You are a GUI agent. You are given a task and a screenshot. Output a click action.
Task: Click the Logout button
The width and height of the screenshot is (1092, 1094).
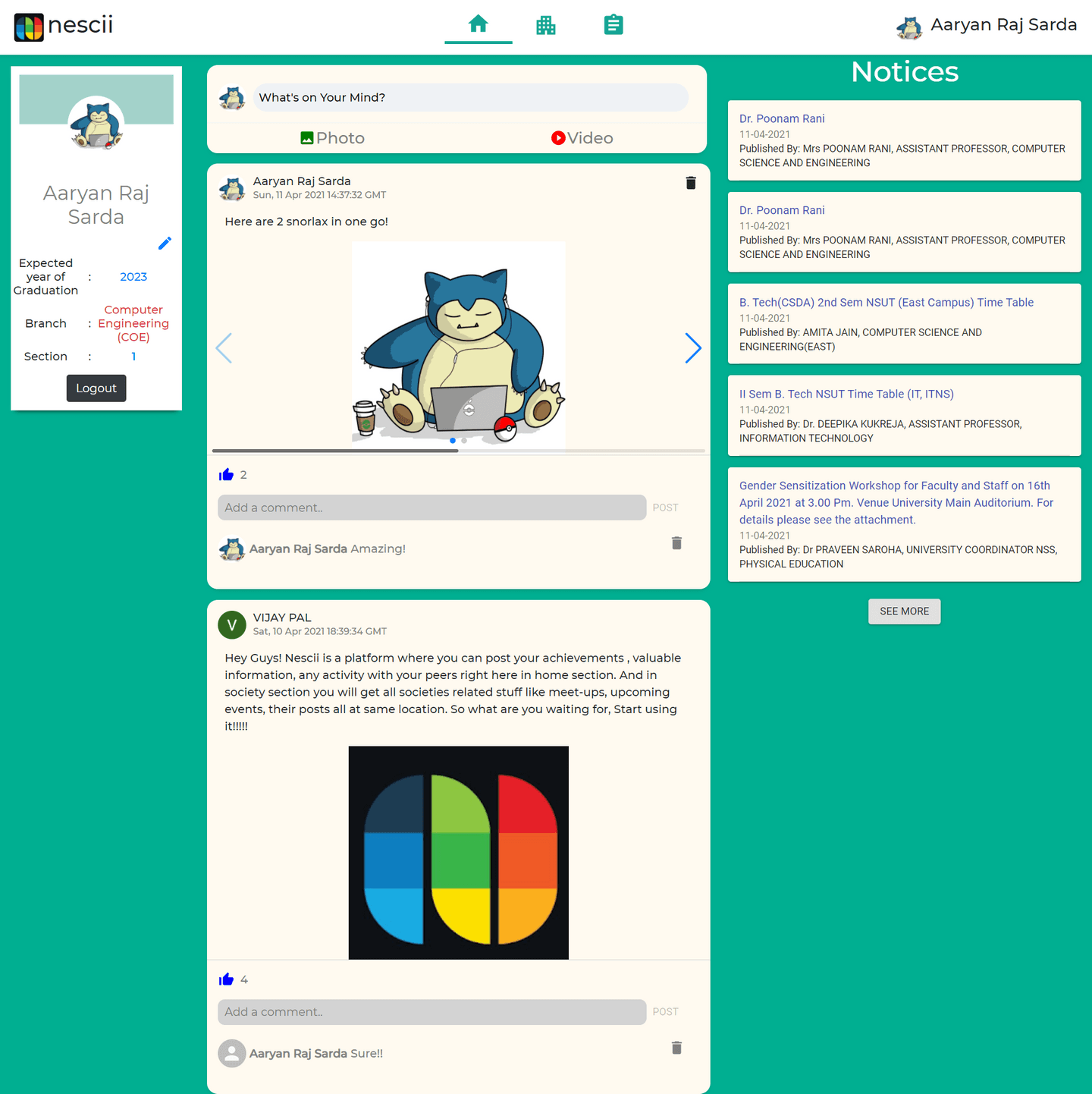coord(96,388)
